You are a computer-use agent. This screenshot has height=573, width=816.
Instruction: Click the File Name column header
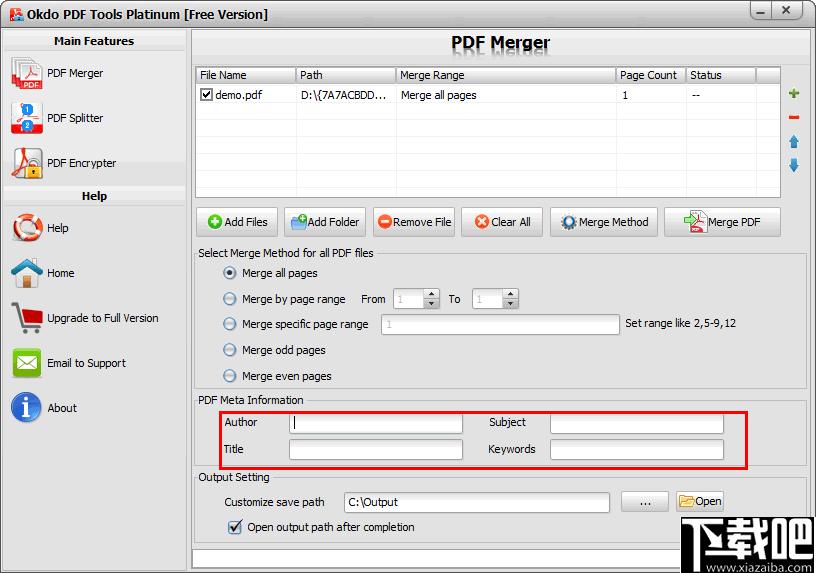(x=246, y=75)
